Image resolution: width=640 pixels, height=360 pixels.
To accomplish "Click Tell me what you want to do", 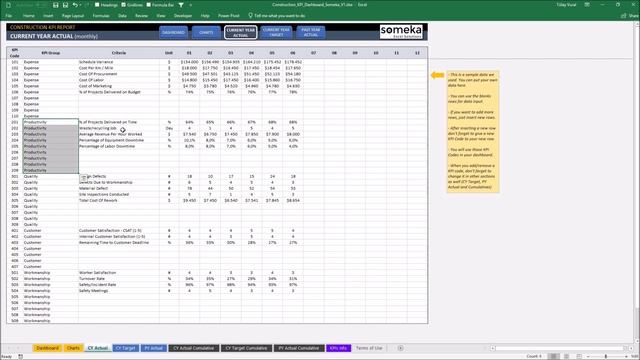I will [280, 16].
